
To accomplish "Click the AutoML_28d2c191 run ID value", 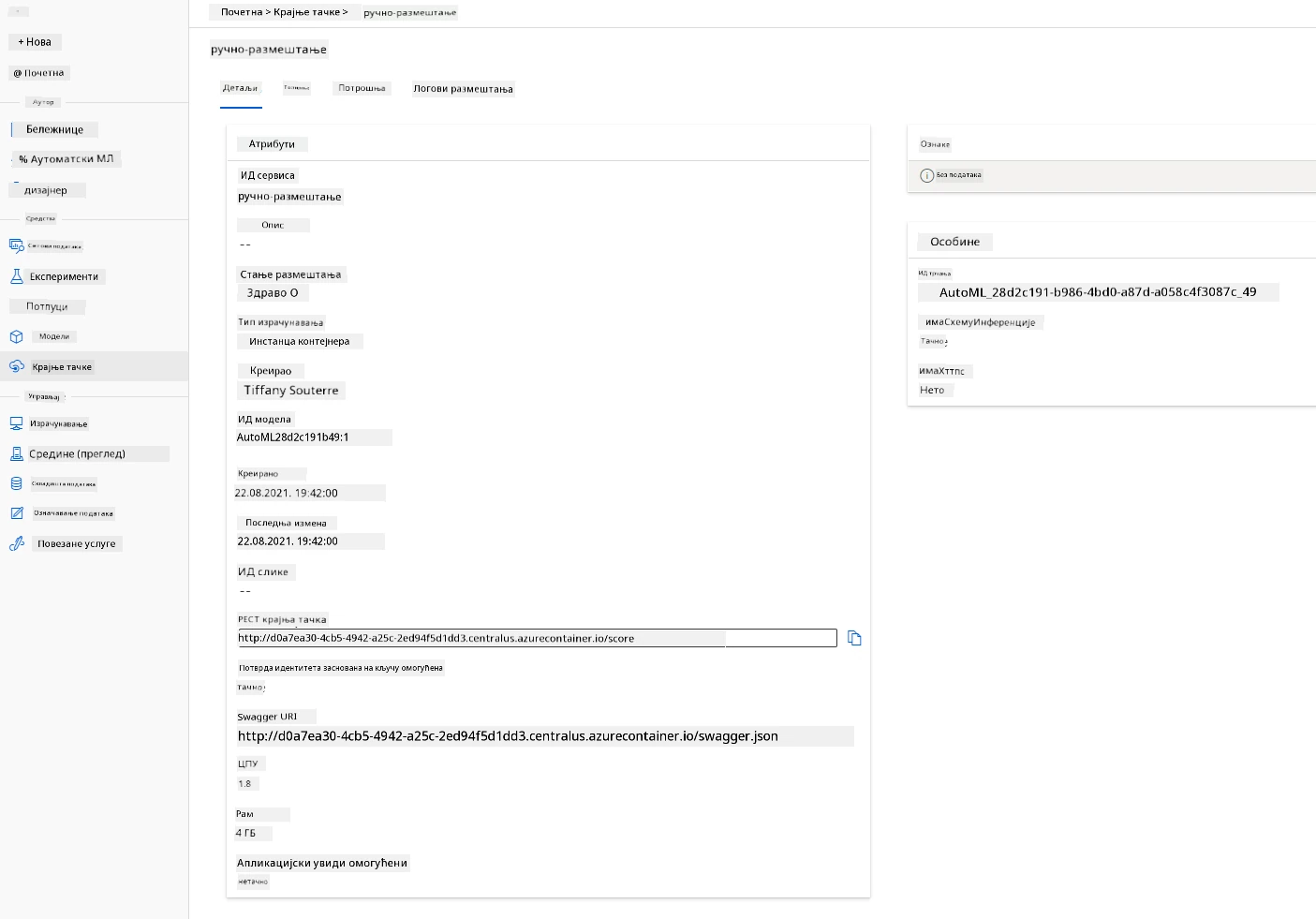I will [1098, 292].
